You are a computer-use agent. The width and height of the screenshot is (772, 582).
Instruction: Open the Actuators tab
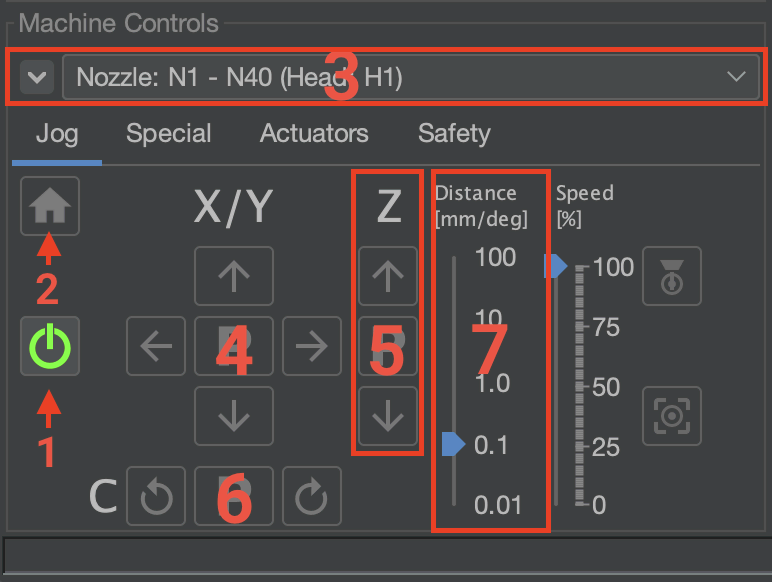(x=314, y=134)
